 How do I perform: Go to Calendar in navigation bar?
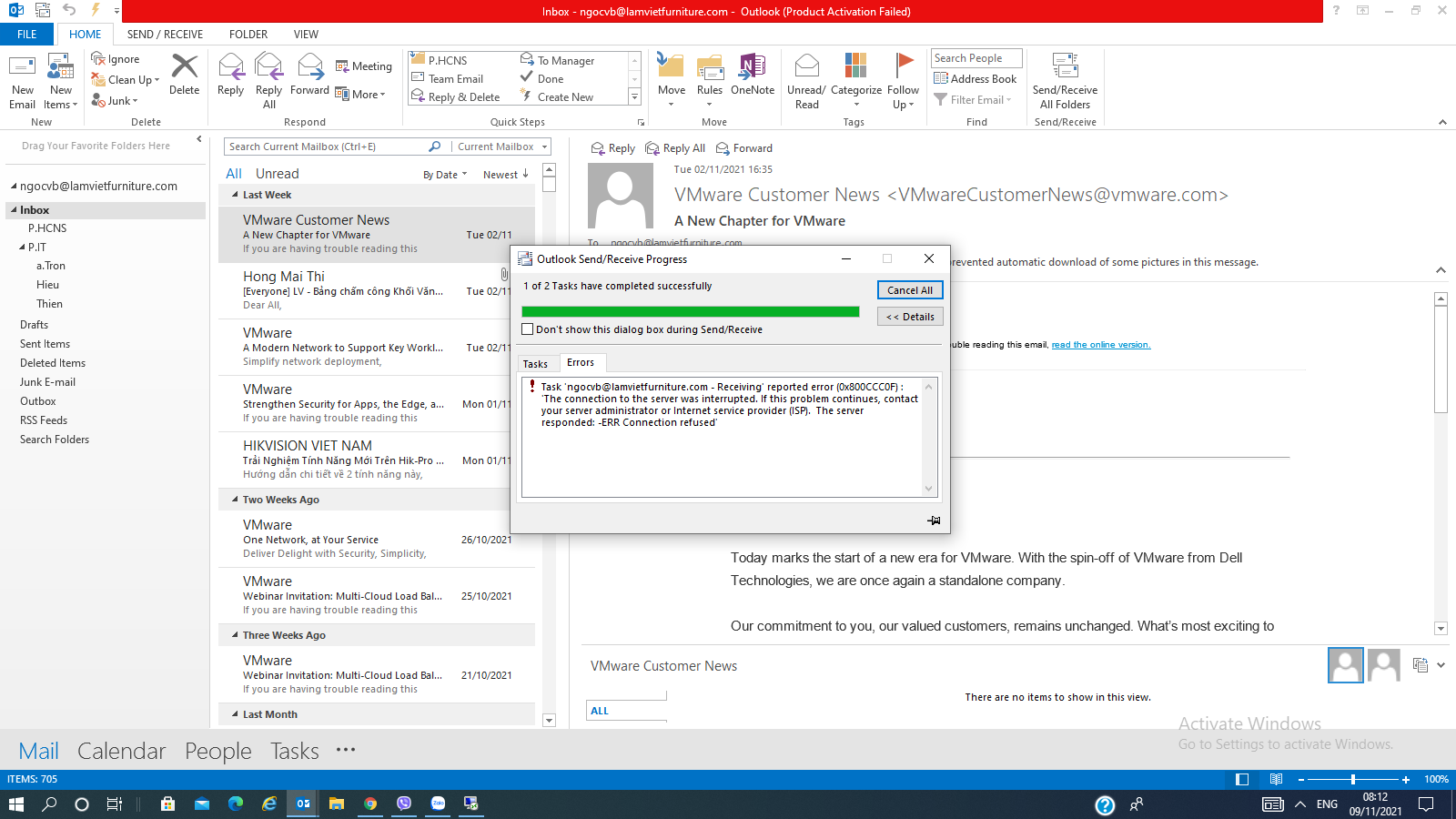[121, 751]
